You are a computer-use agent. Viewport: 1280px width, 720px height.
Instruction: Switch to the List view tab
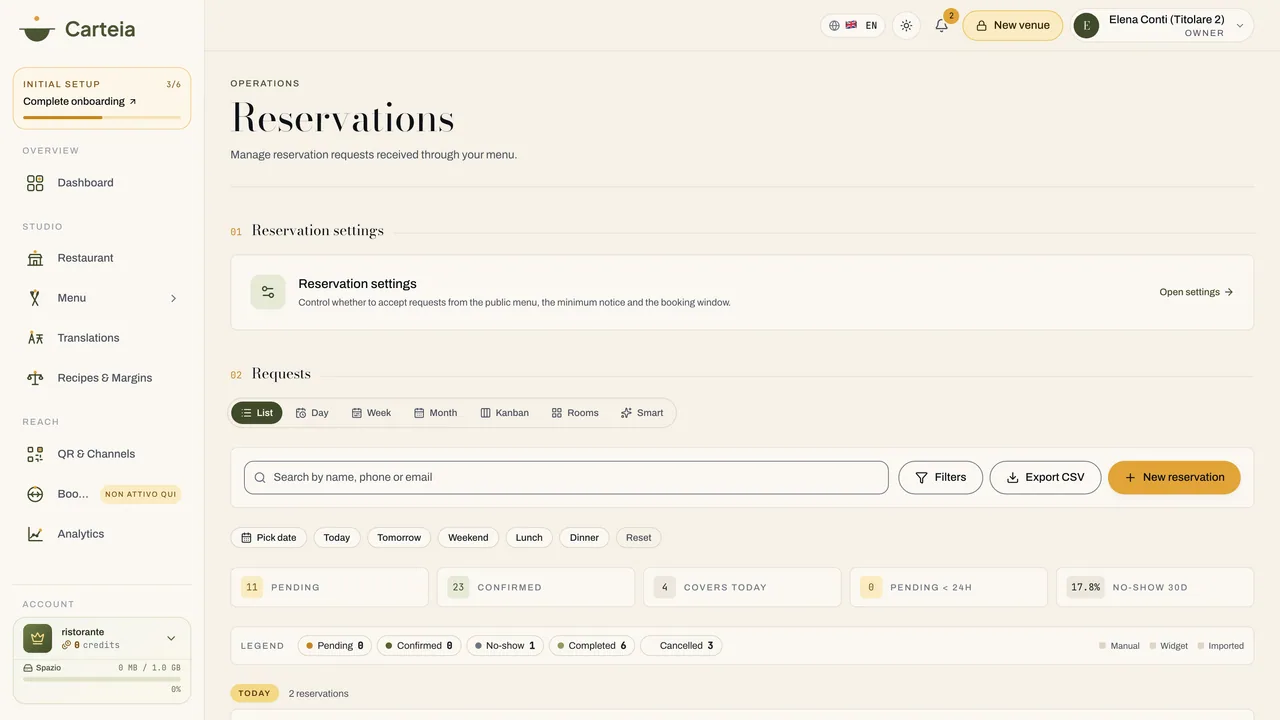(257, 413)
